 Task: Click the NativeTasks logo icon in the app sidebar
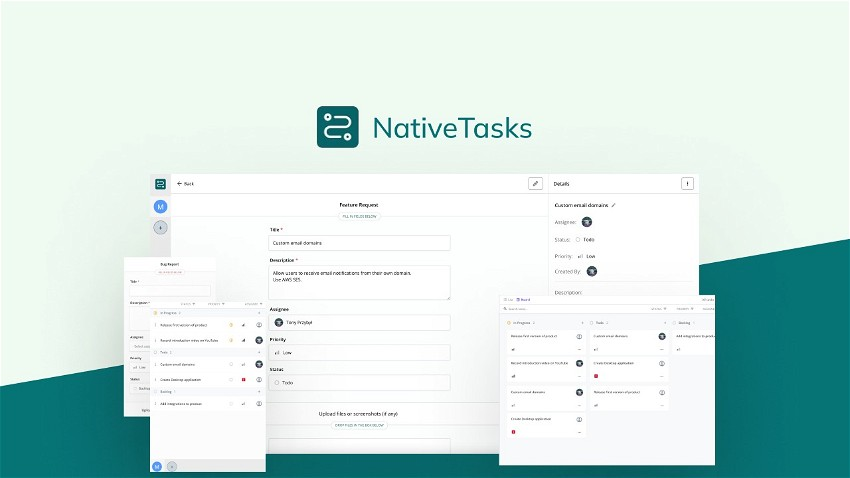160,184
